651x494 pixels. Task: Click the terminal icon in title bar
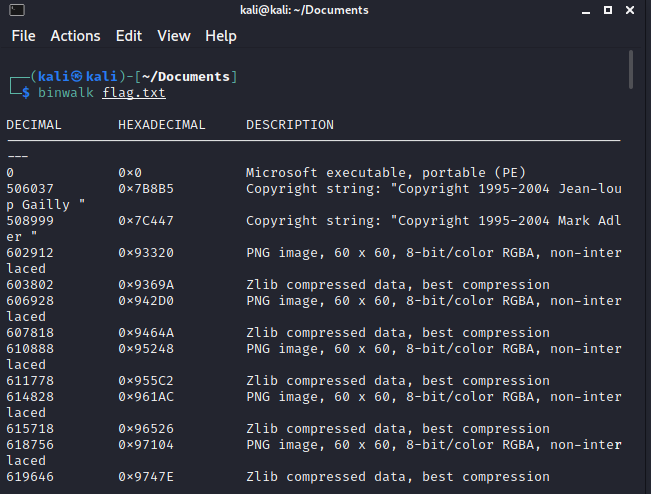tap(18, 10)
